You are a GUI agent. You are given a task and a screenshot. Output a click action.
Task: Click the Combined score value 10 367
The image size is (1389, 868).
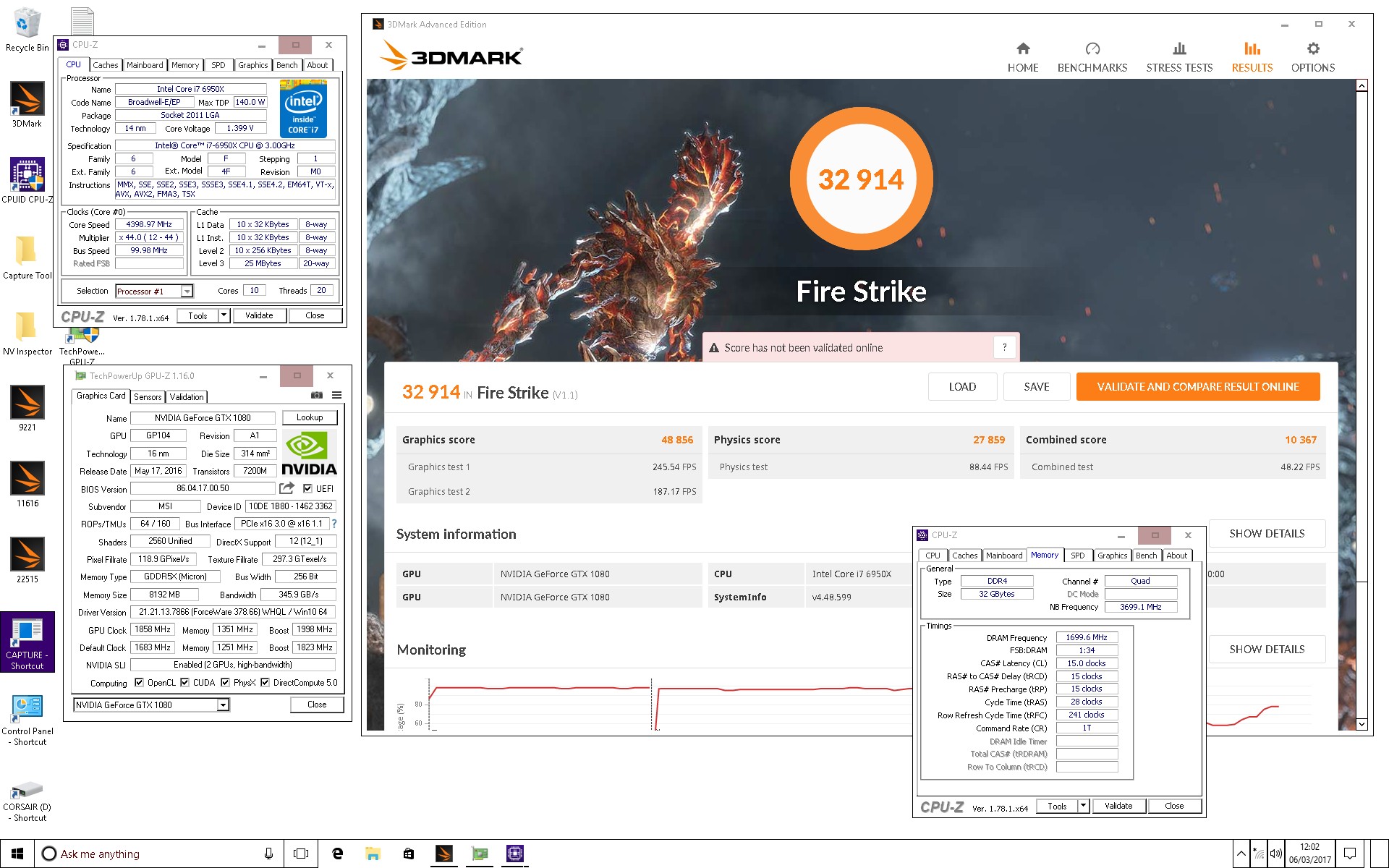point(1301,440)
